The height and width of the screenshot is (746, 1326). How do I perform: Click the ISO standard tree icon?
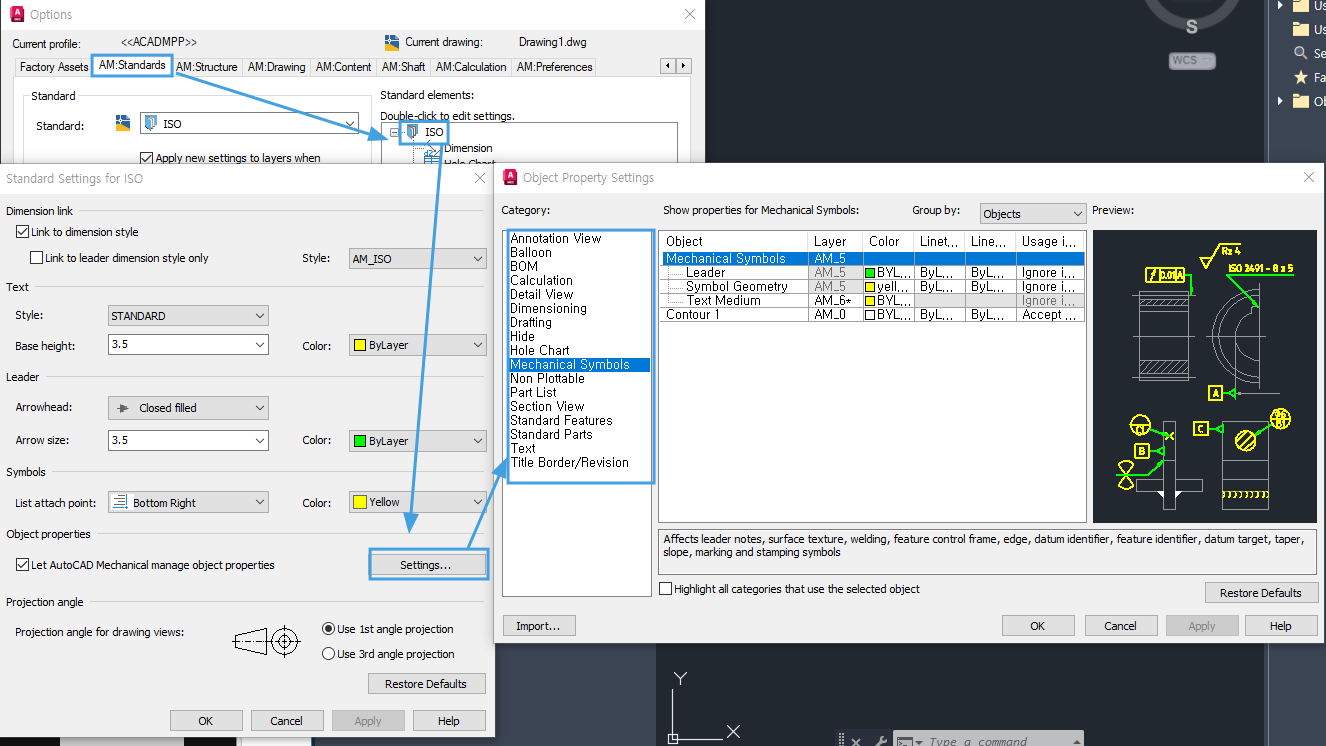point(412,131)
